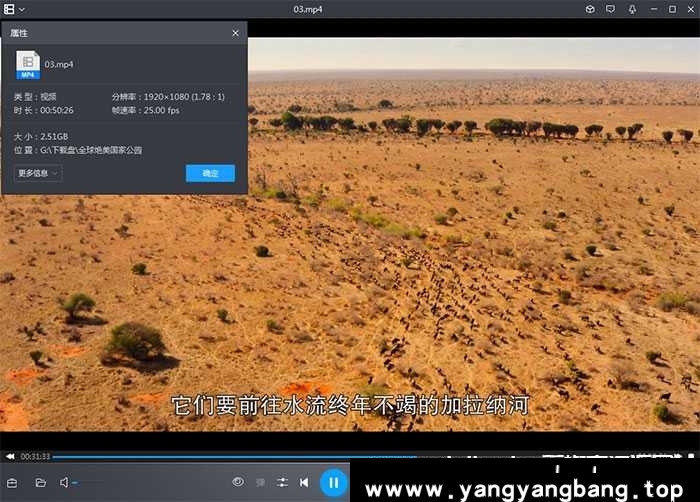Open the message bubble icon in title bar
This screenshot has width=700, height=502.
611,9
